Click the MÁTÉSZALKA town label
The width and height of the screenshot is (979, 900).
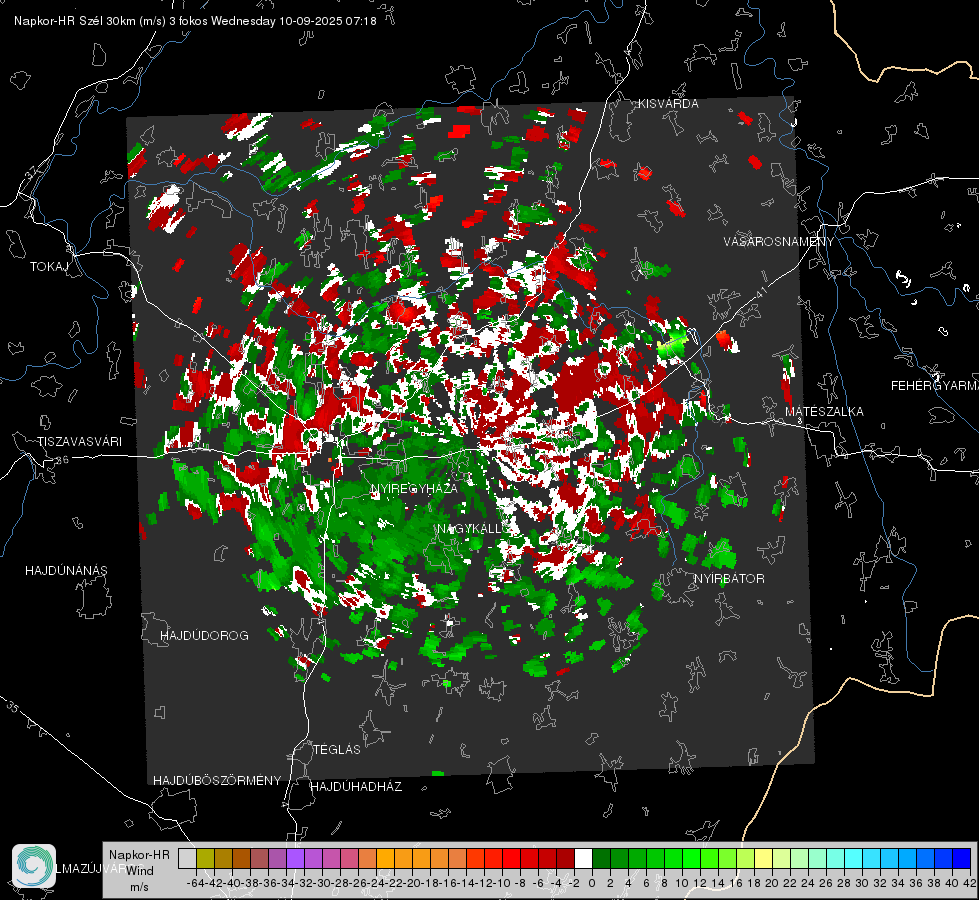pos(824,412)
